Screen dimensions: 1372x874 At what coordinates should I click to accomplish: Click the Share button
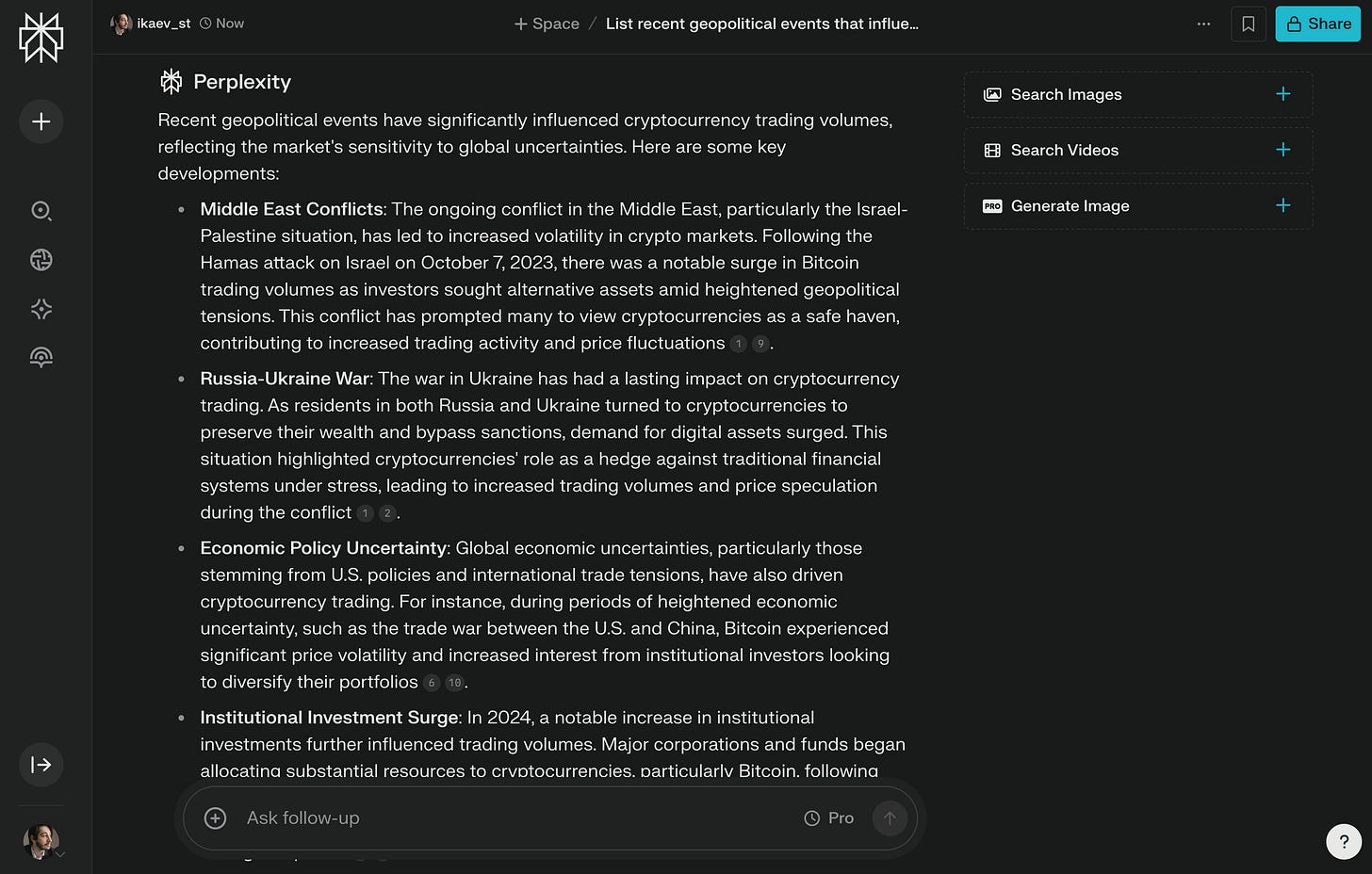point(1318,24)
